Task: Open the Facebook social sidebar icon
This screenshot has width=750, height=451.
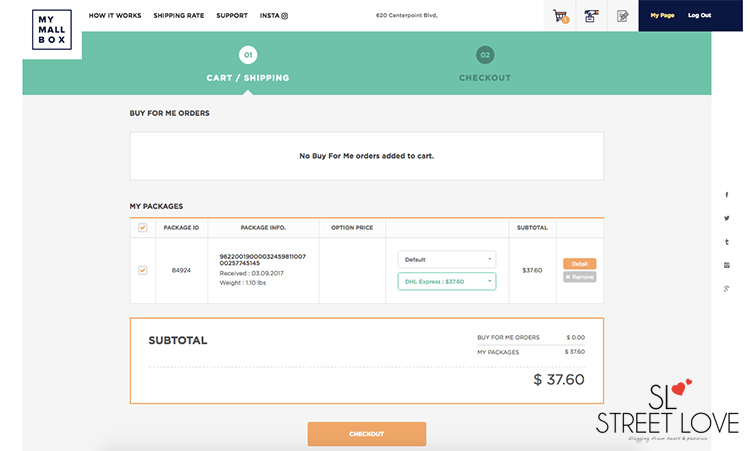Action: tap(727, 195)
